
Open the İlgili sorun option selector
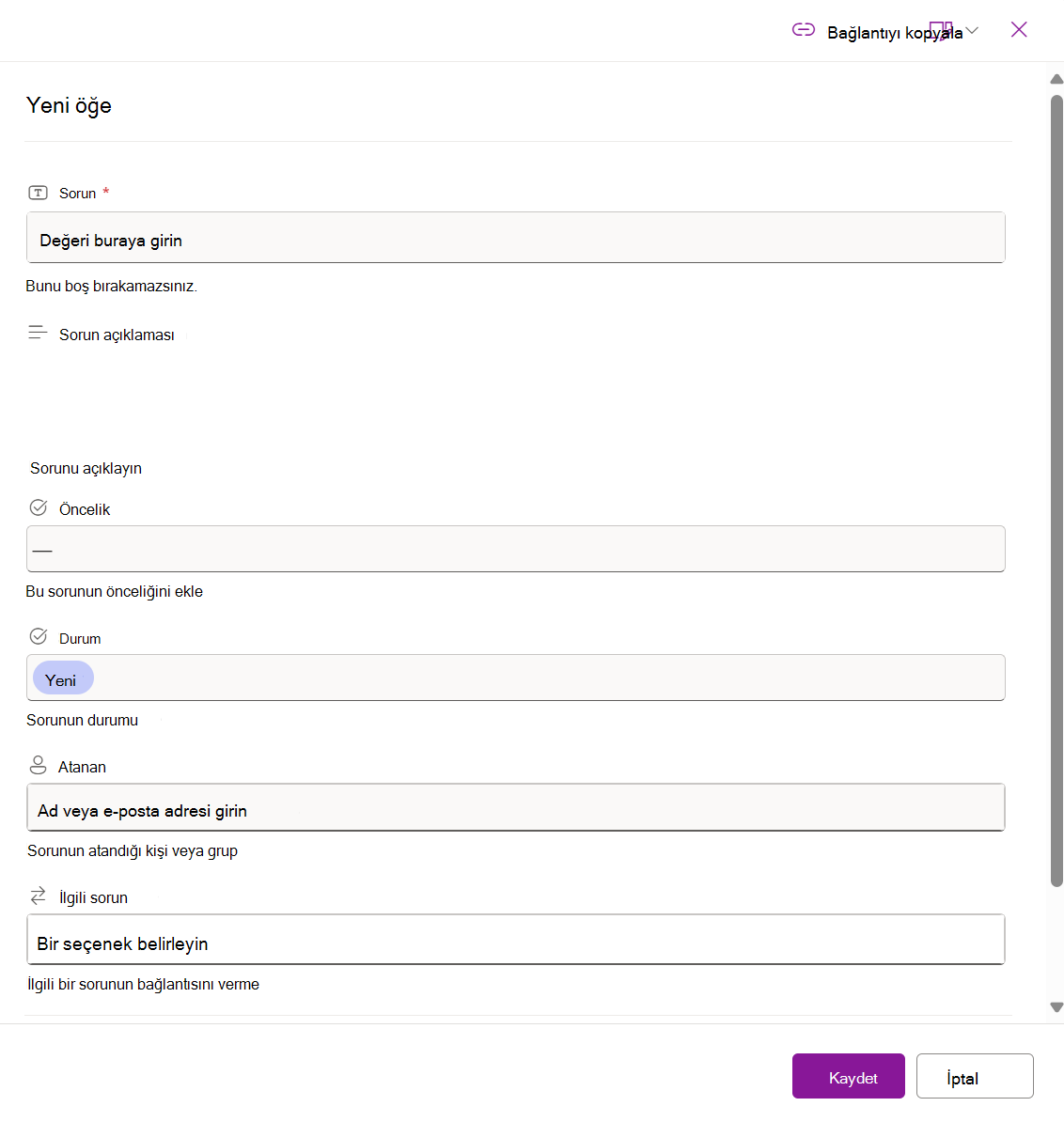coord(515,940)
